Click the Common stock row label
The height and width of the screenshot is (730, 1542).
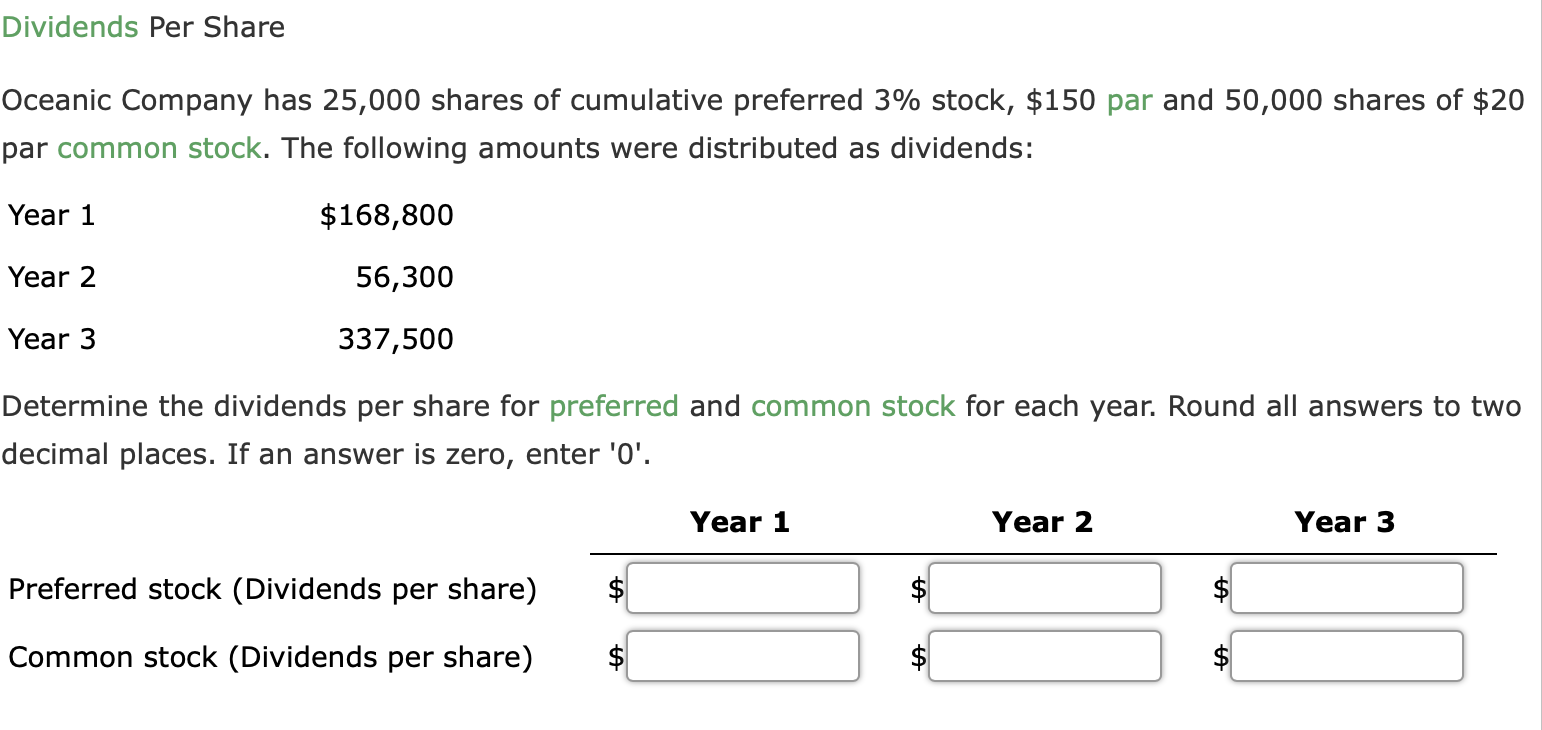click(x=270, y=657)
